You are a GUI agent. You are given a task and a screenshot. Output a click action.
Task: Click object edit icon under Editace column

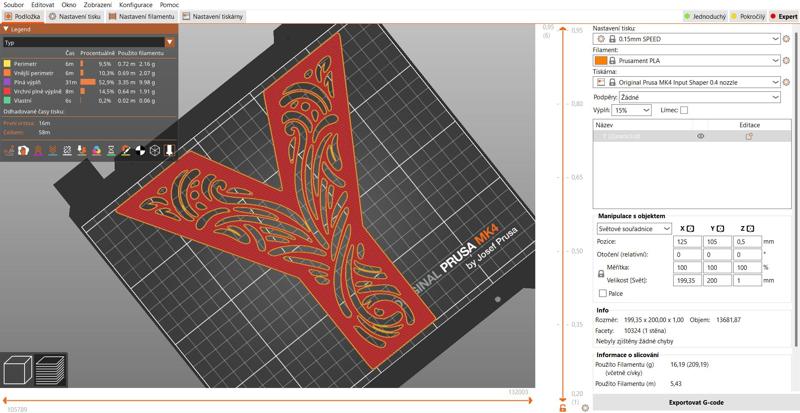pyautogui.click(x=749, y=136)
